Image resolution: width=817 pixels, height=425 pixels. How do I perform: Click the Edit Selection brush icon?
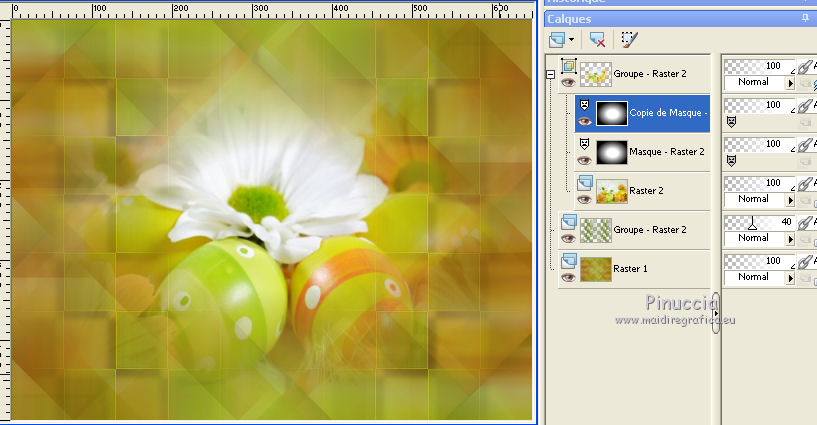(x=629, y=39)
